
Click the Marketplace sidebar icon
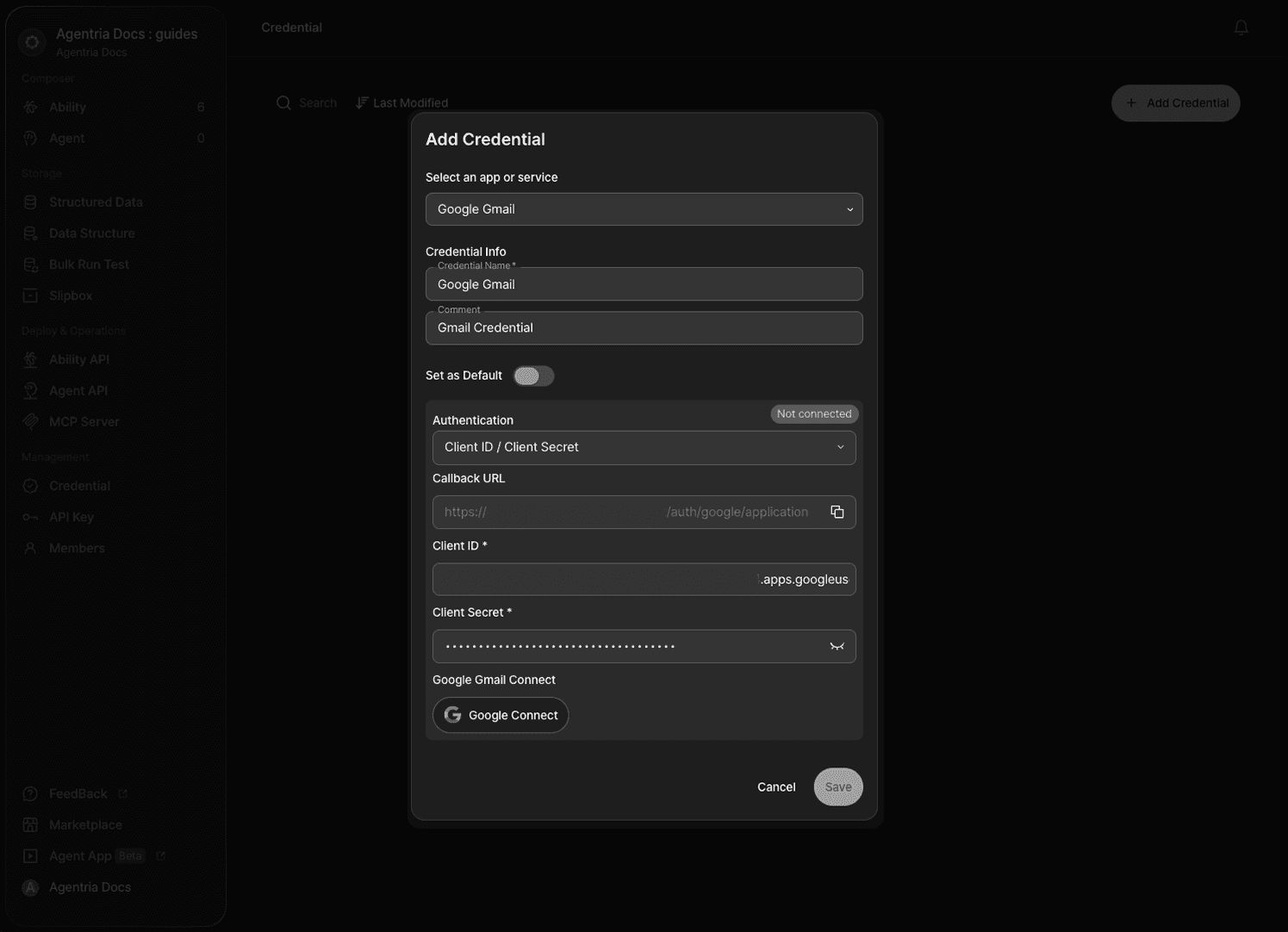[x=30, y=824]
